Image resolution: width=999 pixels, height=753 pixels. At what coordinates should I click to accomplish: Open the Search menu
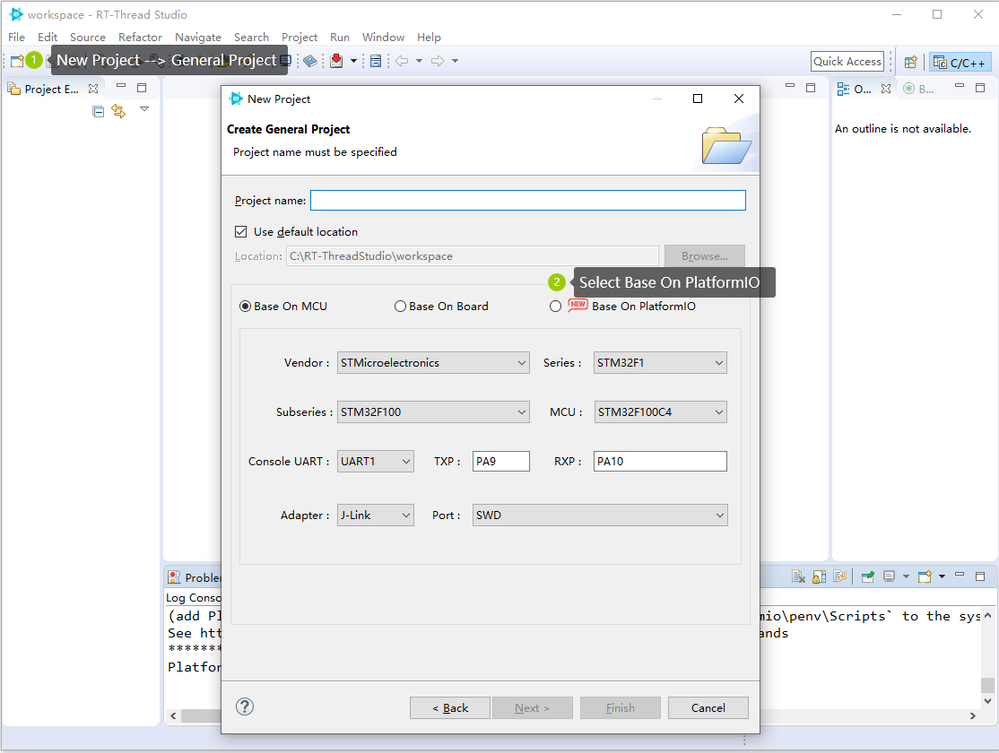coord(251,37)
